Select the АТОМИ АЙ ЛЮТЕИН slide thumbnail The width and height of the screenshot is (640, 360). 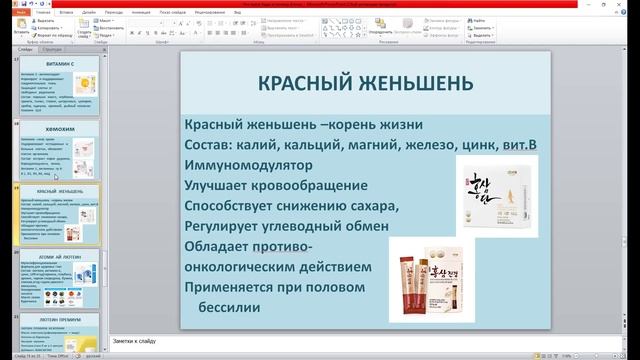[x=60, y=279]
